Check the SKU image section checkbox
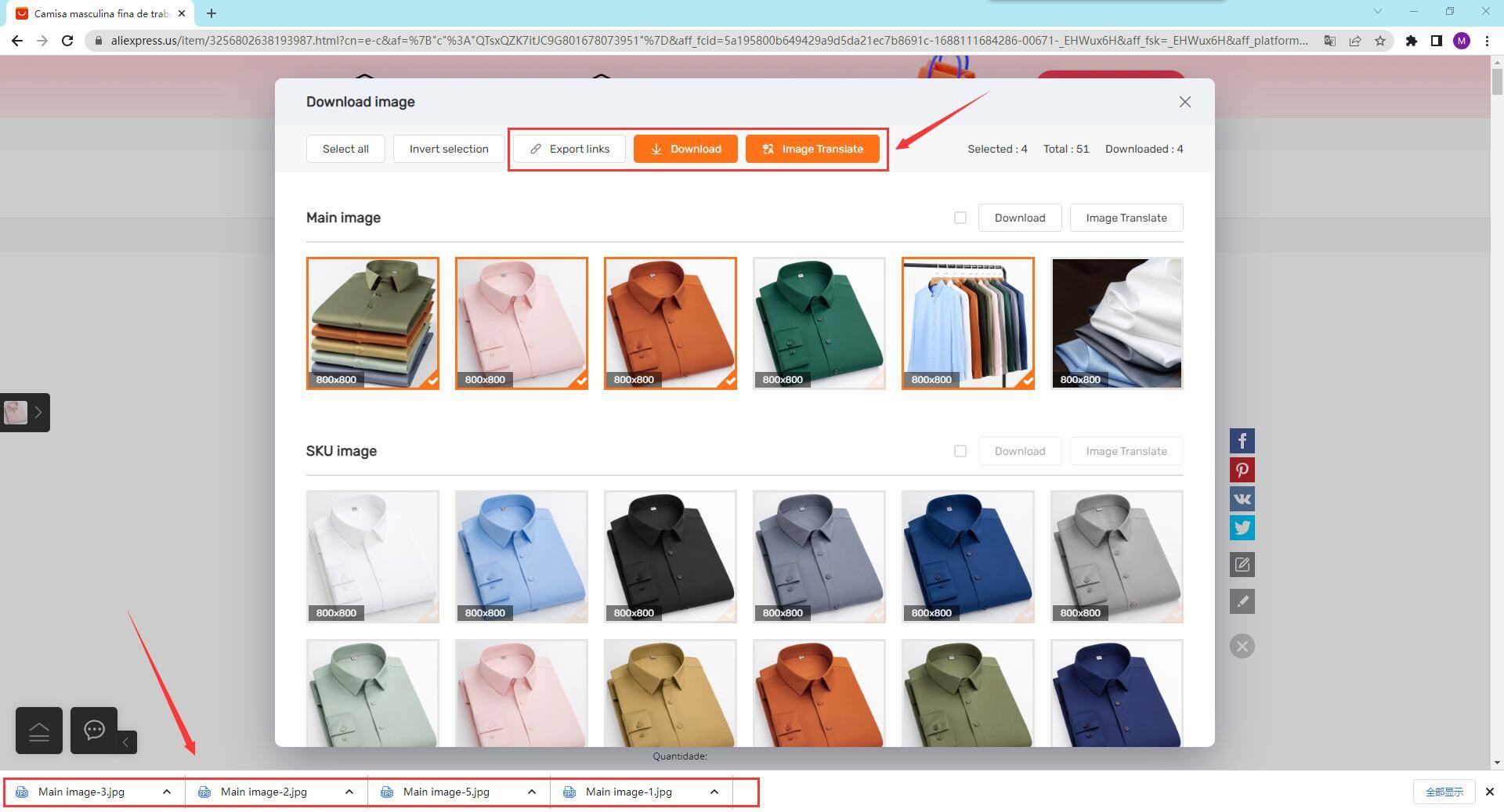 click(960, 451)
